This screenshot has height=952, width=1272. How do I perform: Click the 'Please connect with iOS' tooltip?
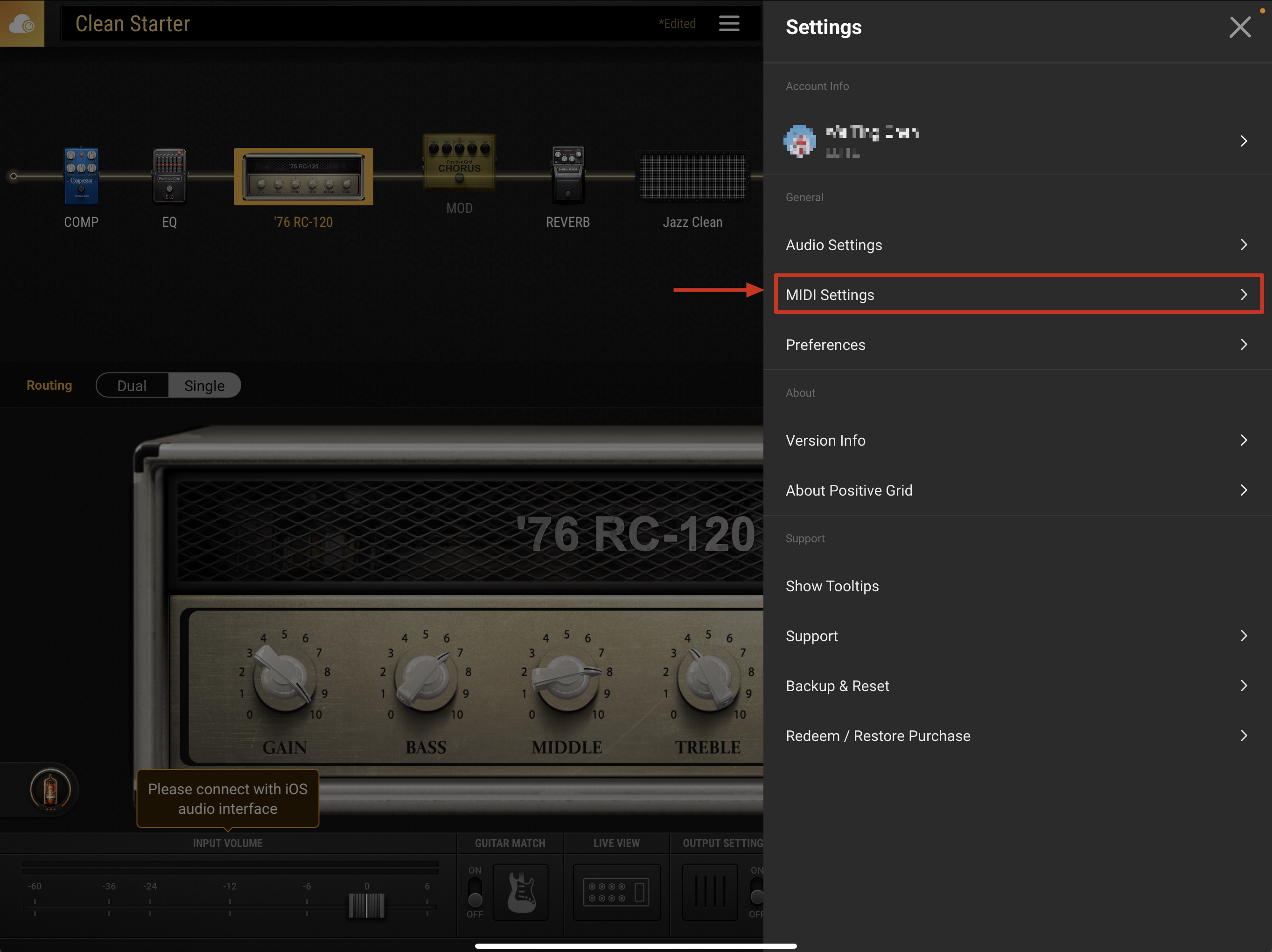click(228, 798)
